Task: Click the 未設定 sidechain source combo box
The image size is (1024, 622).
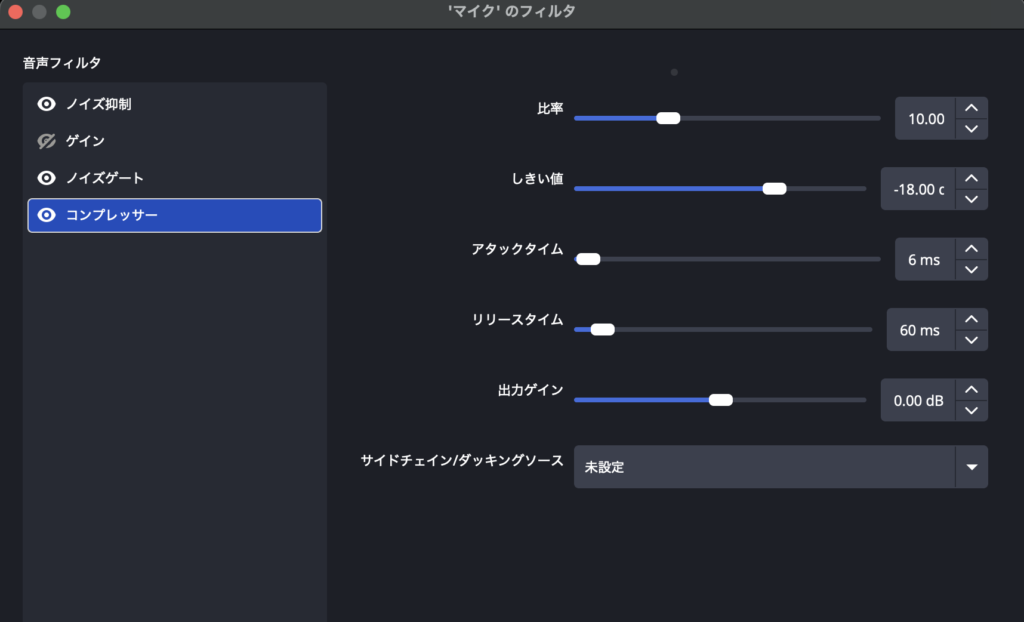Action: pyautogui.click(x=763, y=467)
